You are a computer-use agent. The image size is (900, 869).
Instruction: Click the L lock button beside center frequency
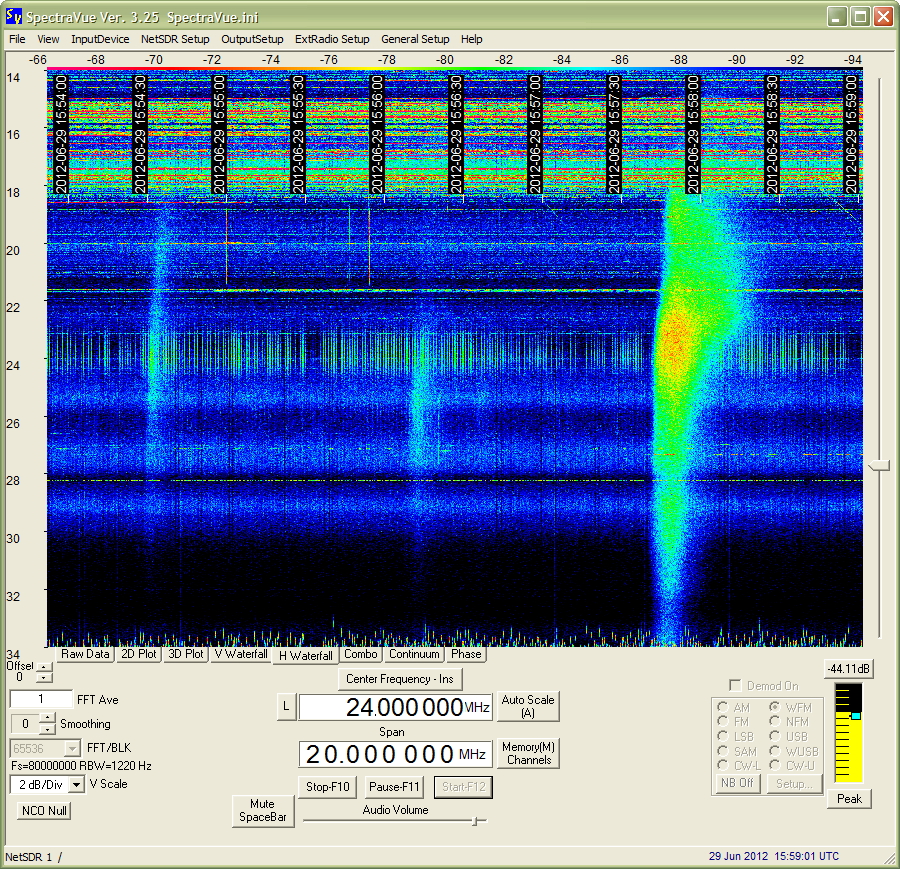click(286, 707)
